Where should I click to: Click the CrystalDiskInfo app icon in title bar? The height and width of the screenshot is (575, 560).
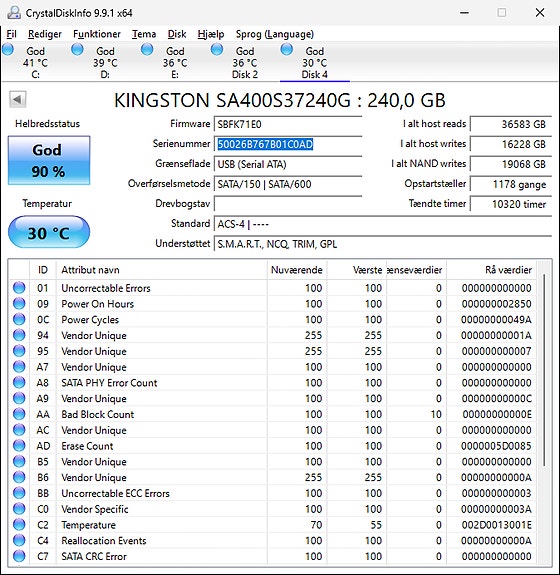coord(14,13)
